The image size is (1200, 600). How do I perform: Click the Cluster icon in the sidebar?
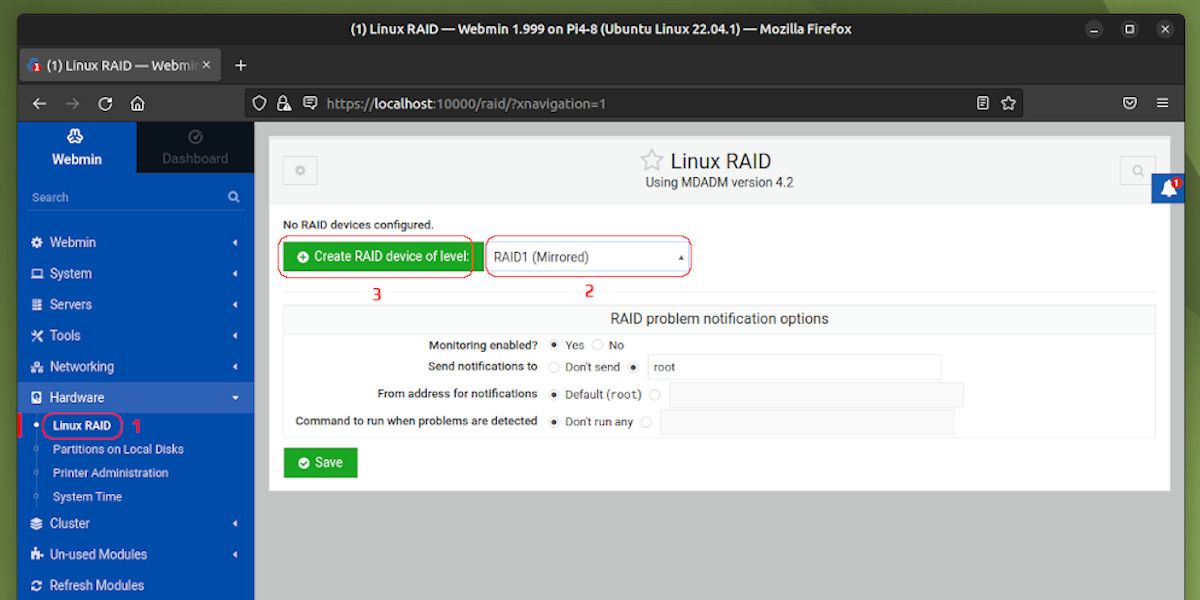pos(36,523)
